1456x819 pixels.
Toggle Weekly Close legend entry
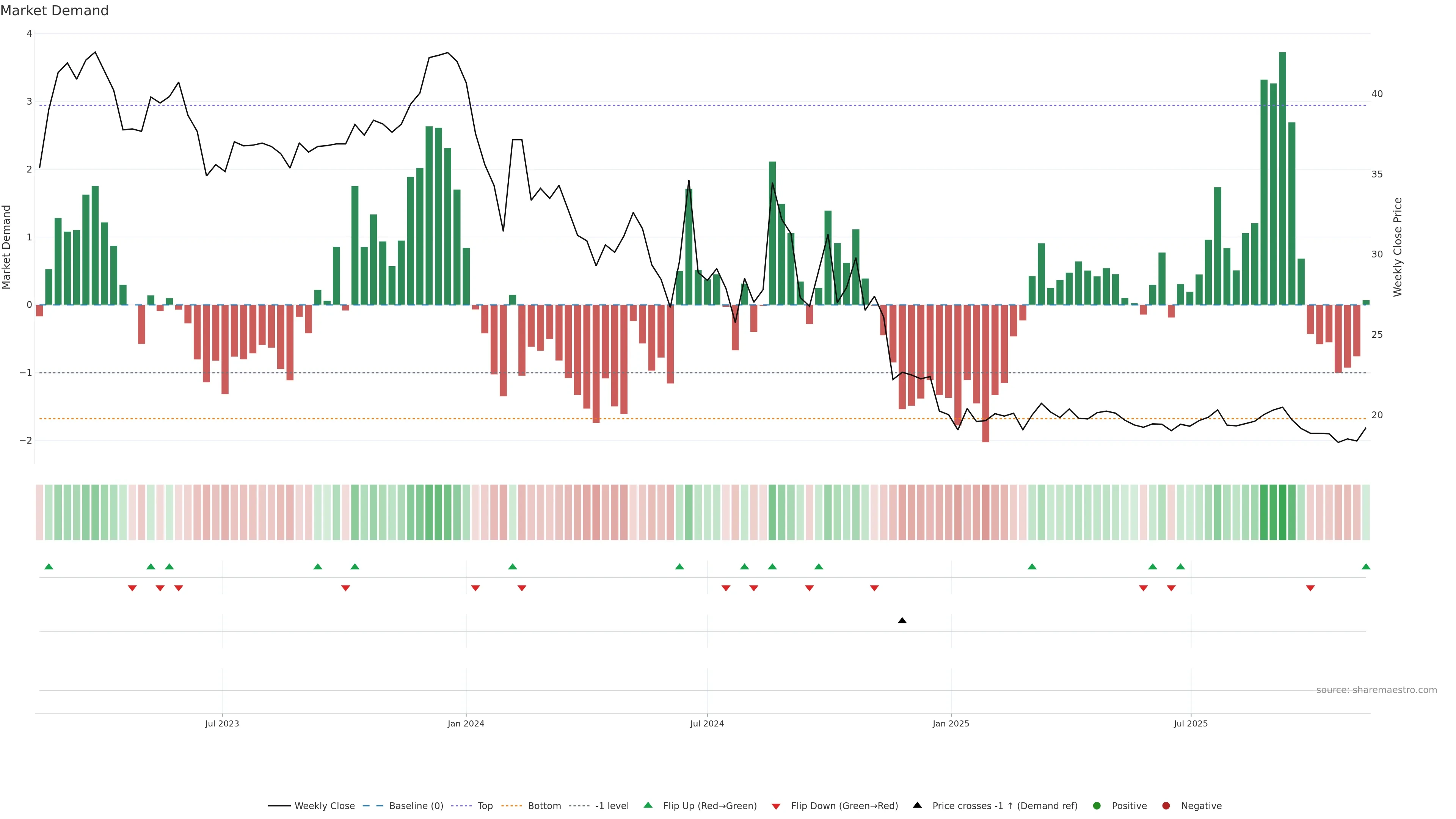(325, 806)
